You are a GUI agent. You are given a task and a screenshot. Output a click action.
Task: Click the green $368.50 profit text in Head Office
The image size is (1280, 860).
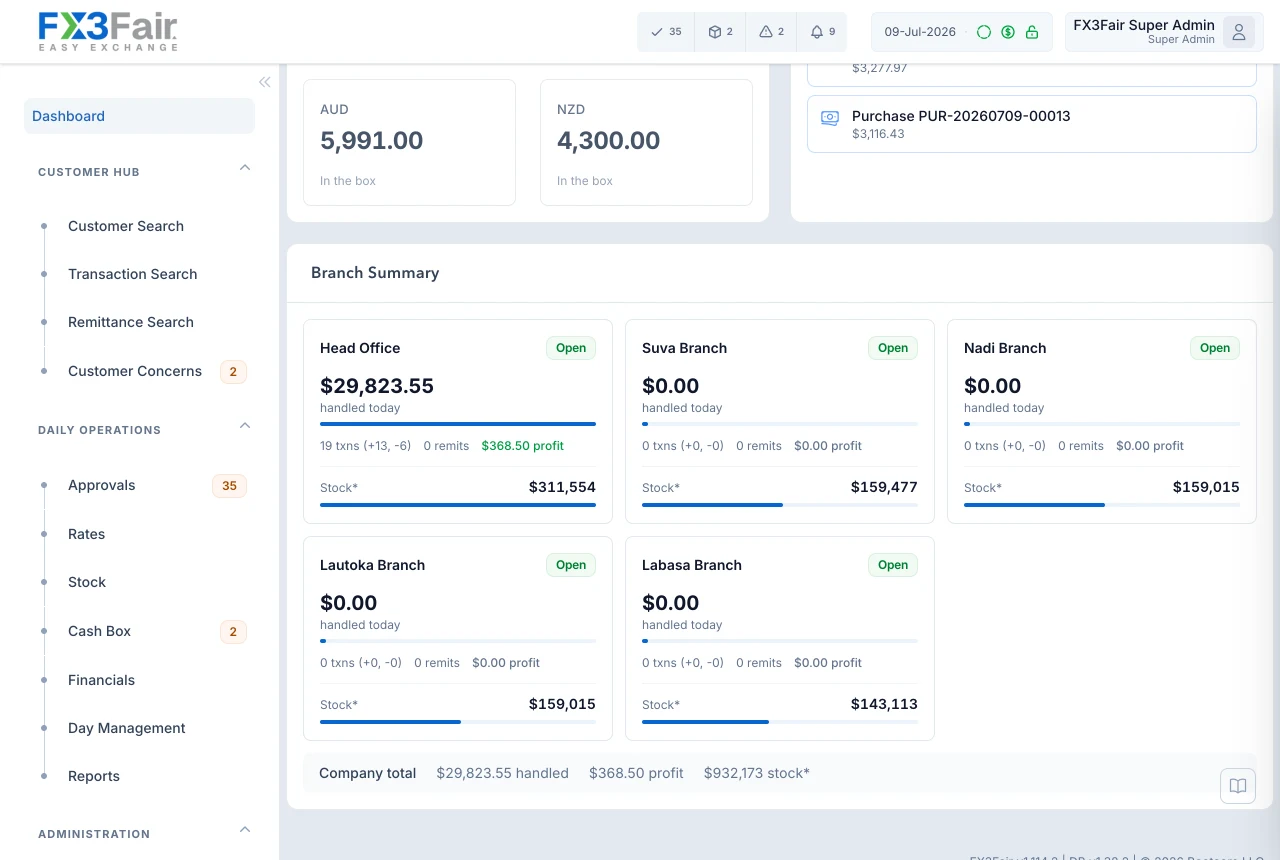[522, 446]
